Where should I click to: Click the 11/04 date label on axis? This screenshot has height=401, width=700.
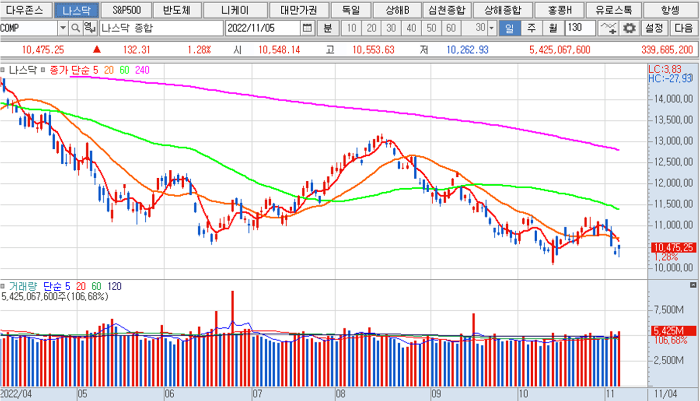pos(666,394)
